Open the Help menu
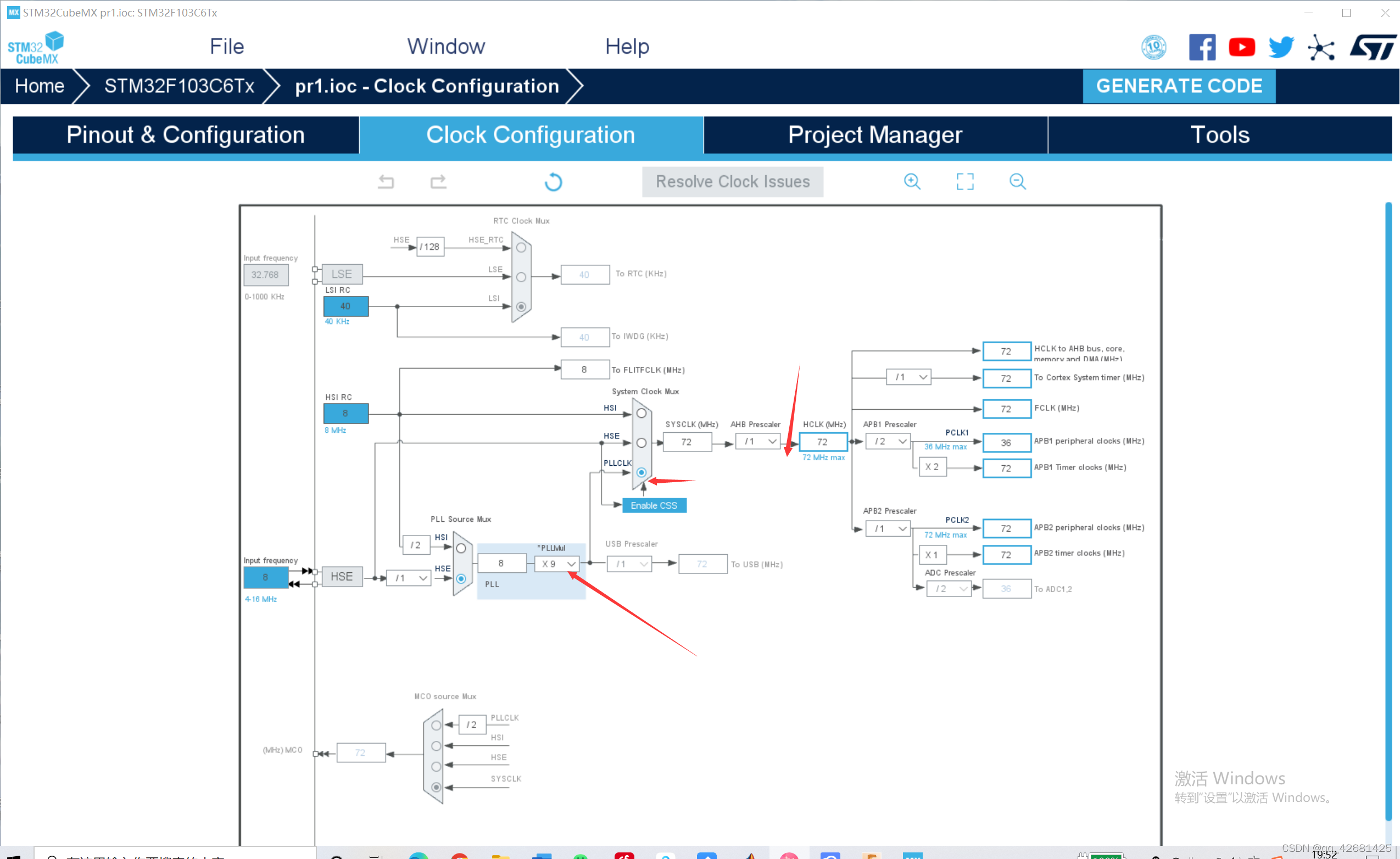This screenshot has width=1400, height=859. (x=627, y=47)
